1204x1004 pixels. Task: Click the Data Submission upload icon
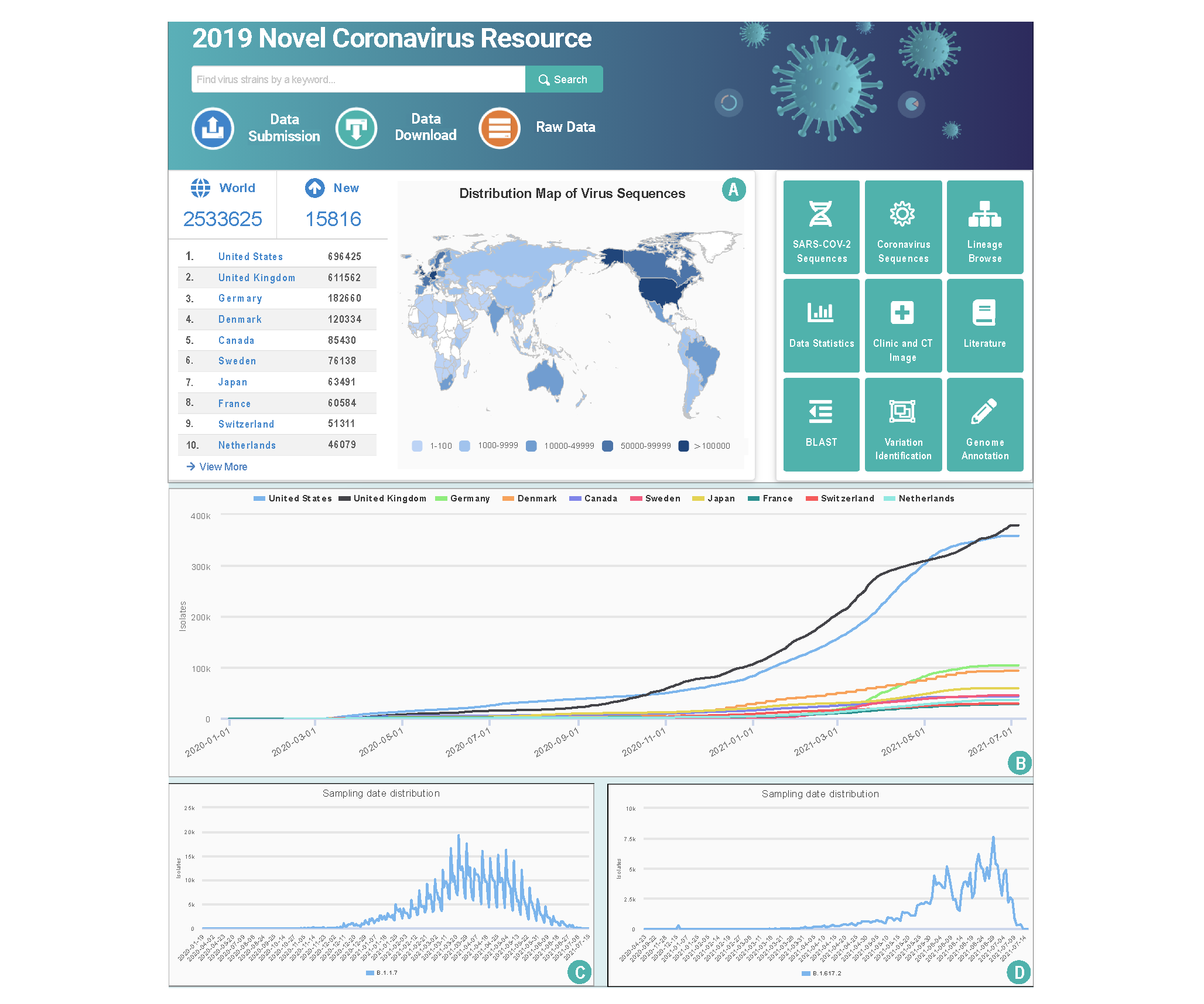coord(213,128)
